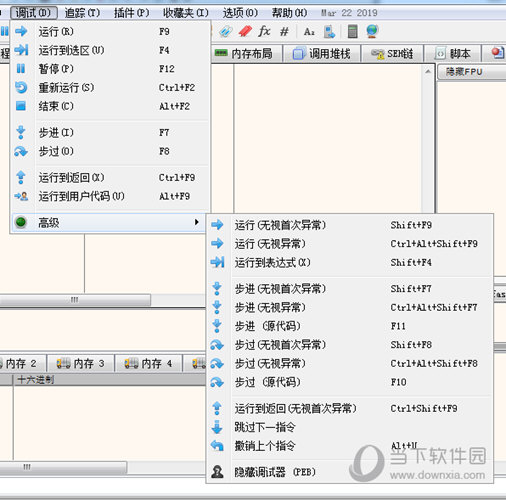Viewport: 506px width, 500px height.
Task: Click the # hash toolbar icon
Action: coord(284,32)
